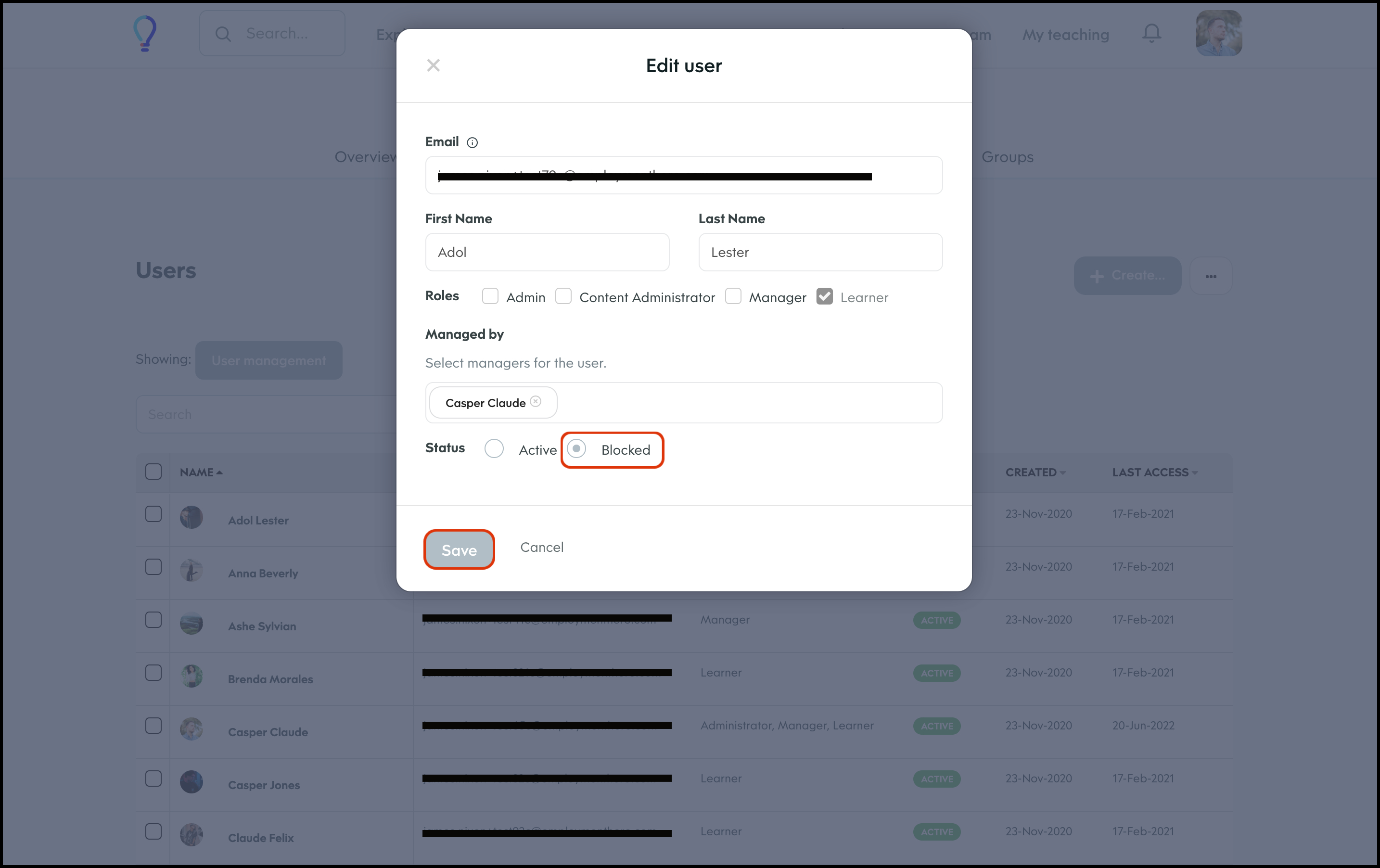Open the three-dots more options button
This screenshot has height=868, width=1380.
(x=1210, y=276)
